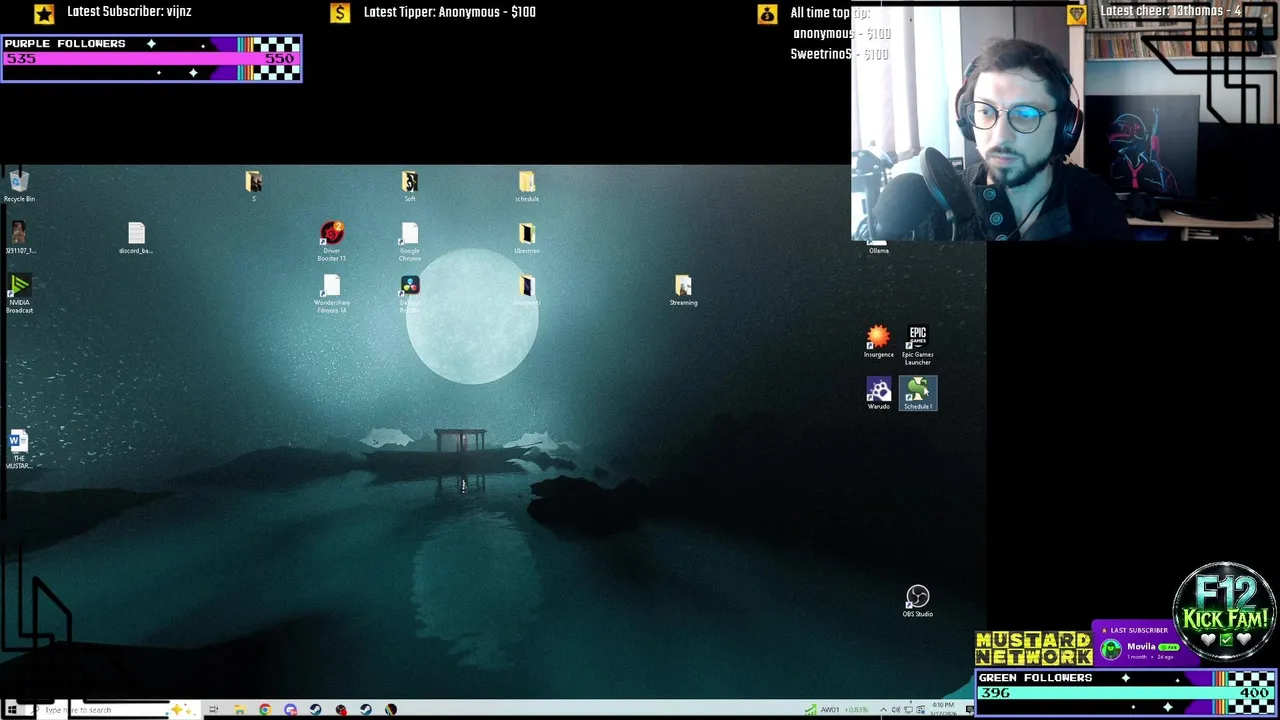Image resolution: width=1280 pixels, height=720 pixels.
Task: Open the Streaming folder on desktop
Action: [x=683, y=290]
